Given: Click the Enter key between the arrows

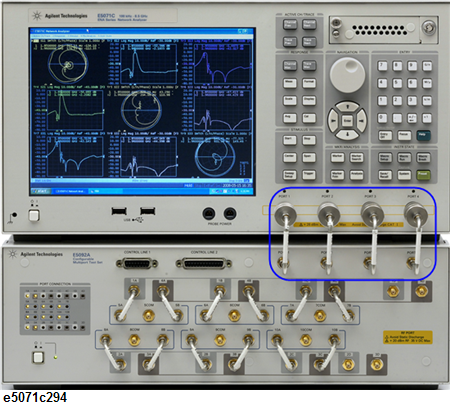Looking at the screenshot, I should [347, 121].
